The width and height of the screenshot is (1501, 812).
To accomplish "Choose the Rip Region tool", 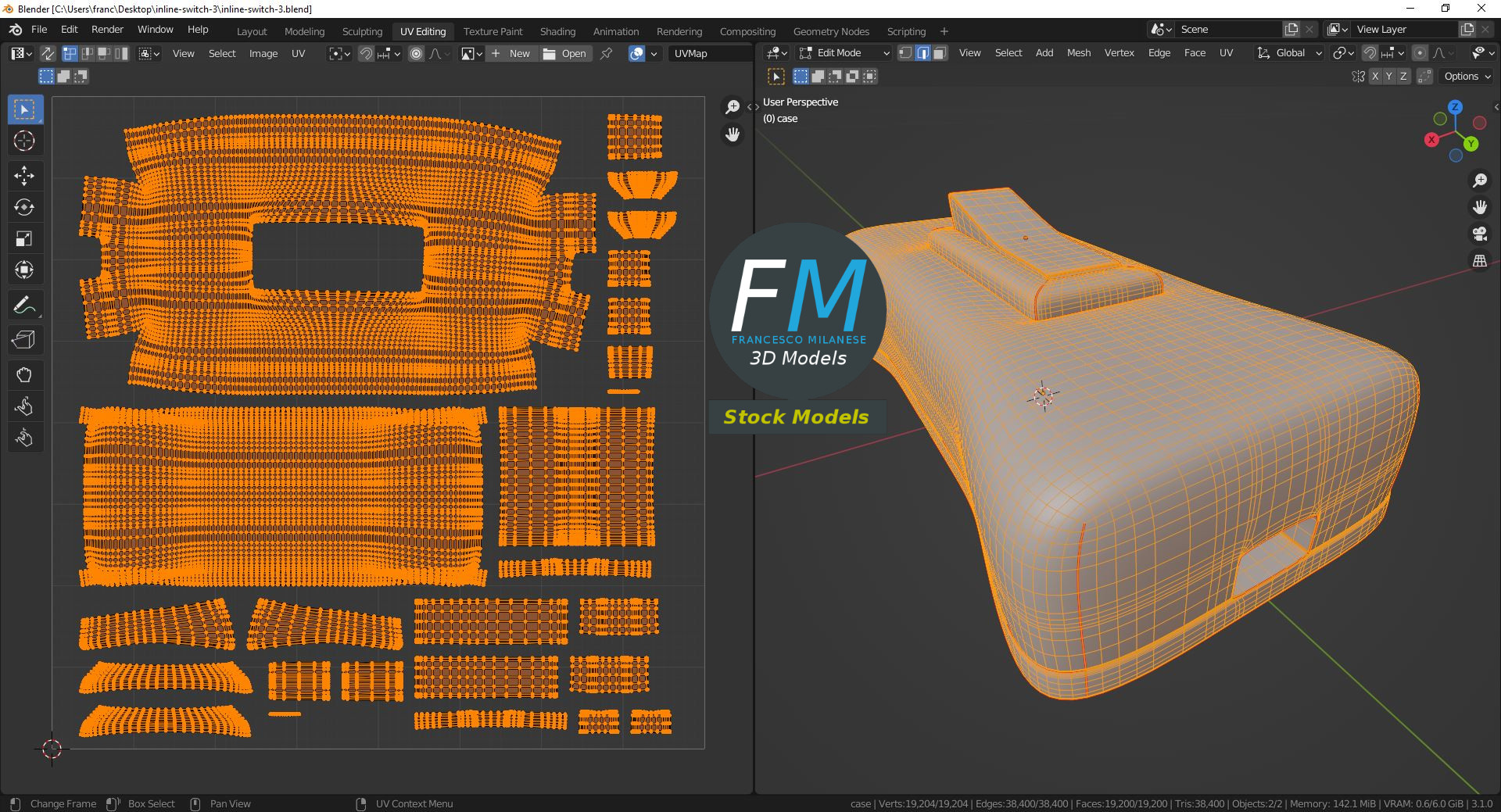I will (24, 340).
